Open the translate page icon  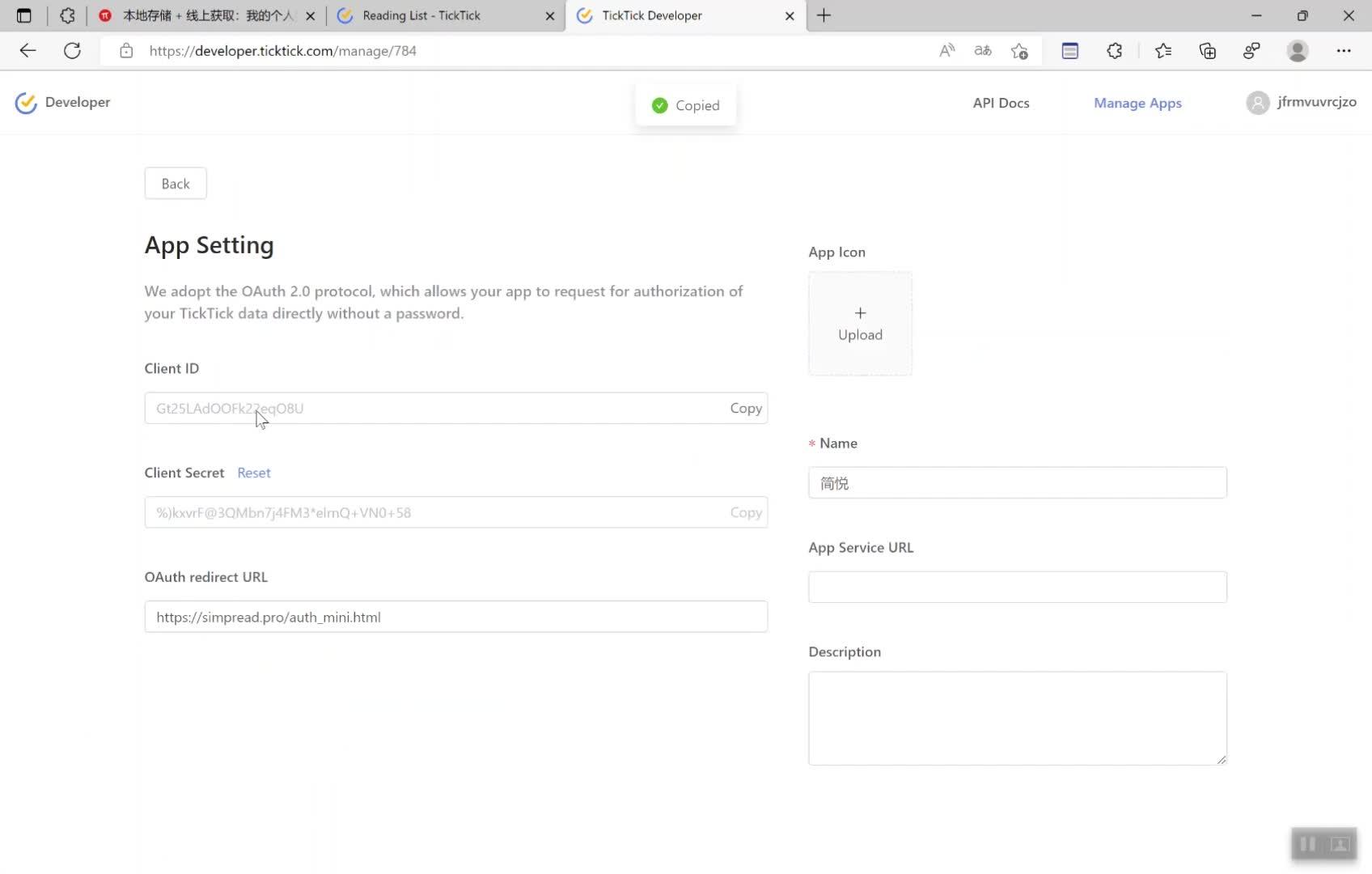coord(983,51)
